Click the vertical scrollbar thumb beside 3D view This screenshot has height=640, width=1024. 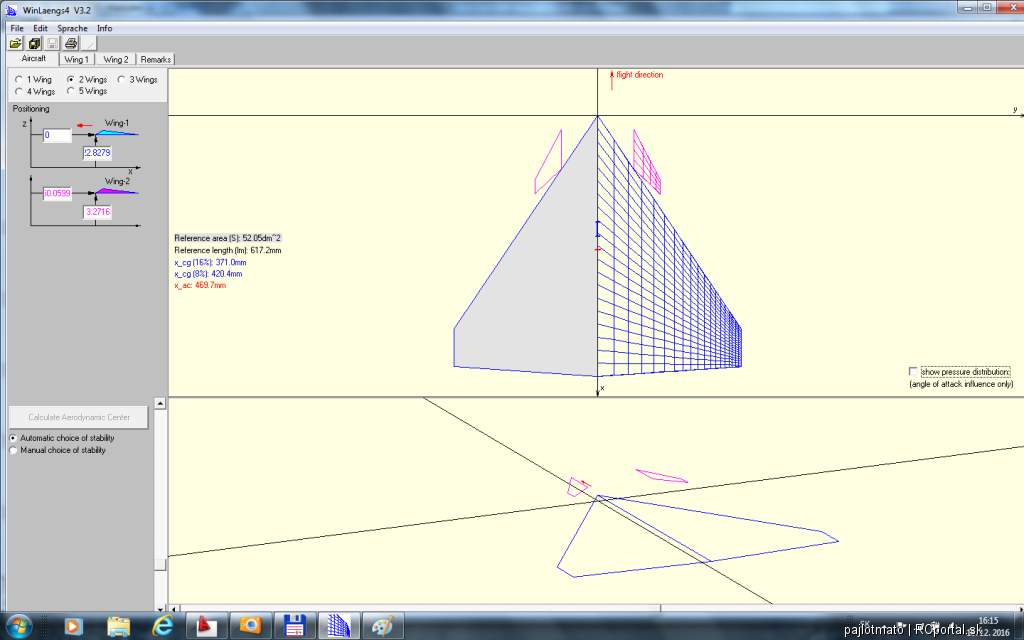tap(160, 565)
